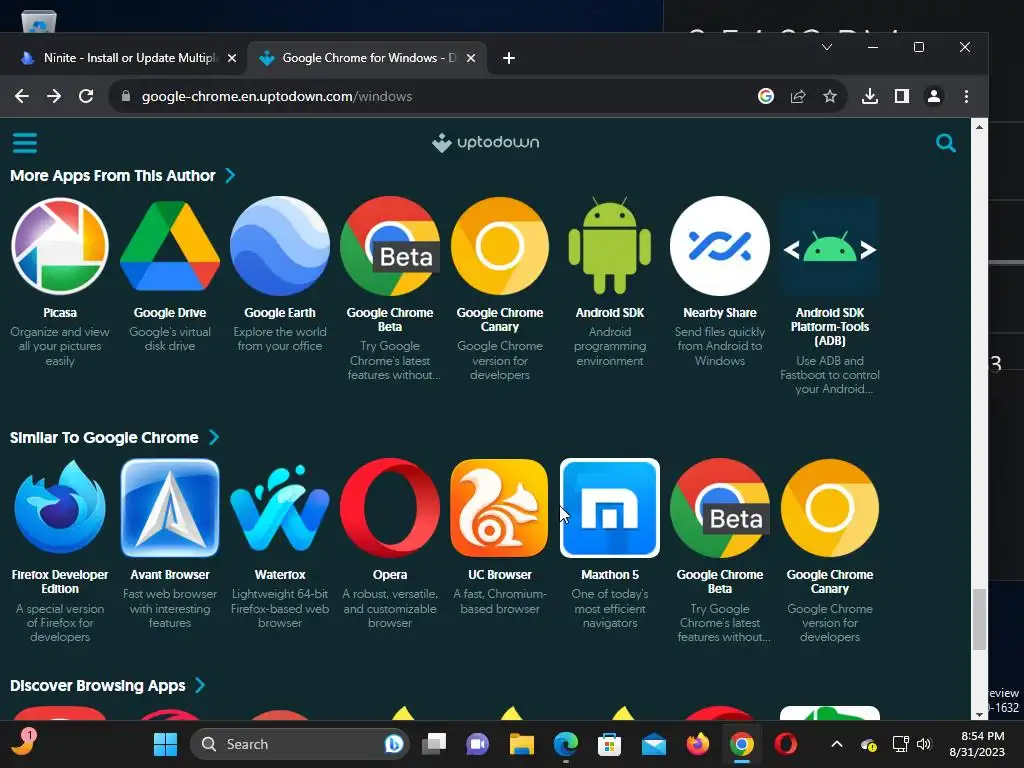1024x768 pixels.
Task: Click the scrollbar down arrow
Action: [x=979, y=714]
